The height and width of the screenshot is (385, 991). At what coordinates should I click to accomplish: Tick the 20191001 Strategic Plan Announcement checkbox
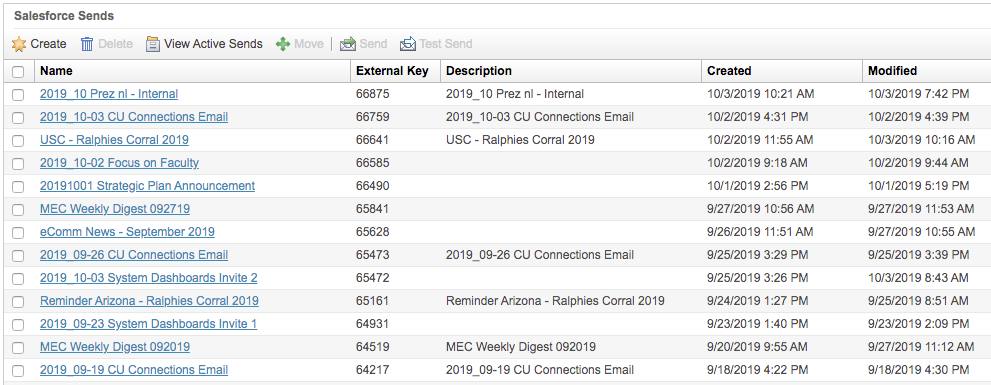click(18, 186)
